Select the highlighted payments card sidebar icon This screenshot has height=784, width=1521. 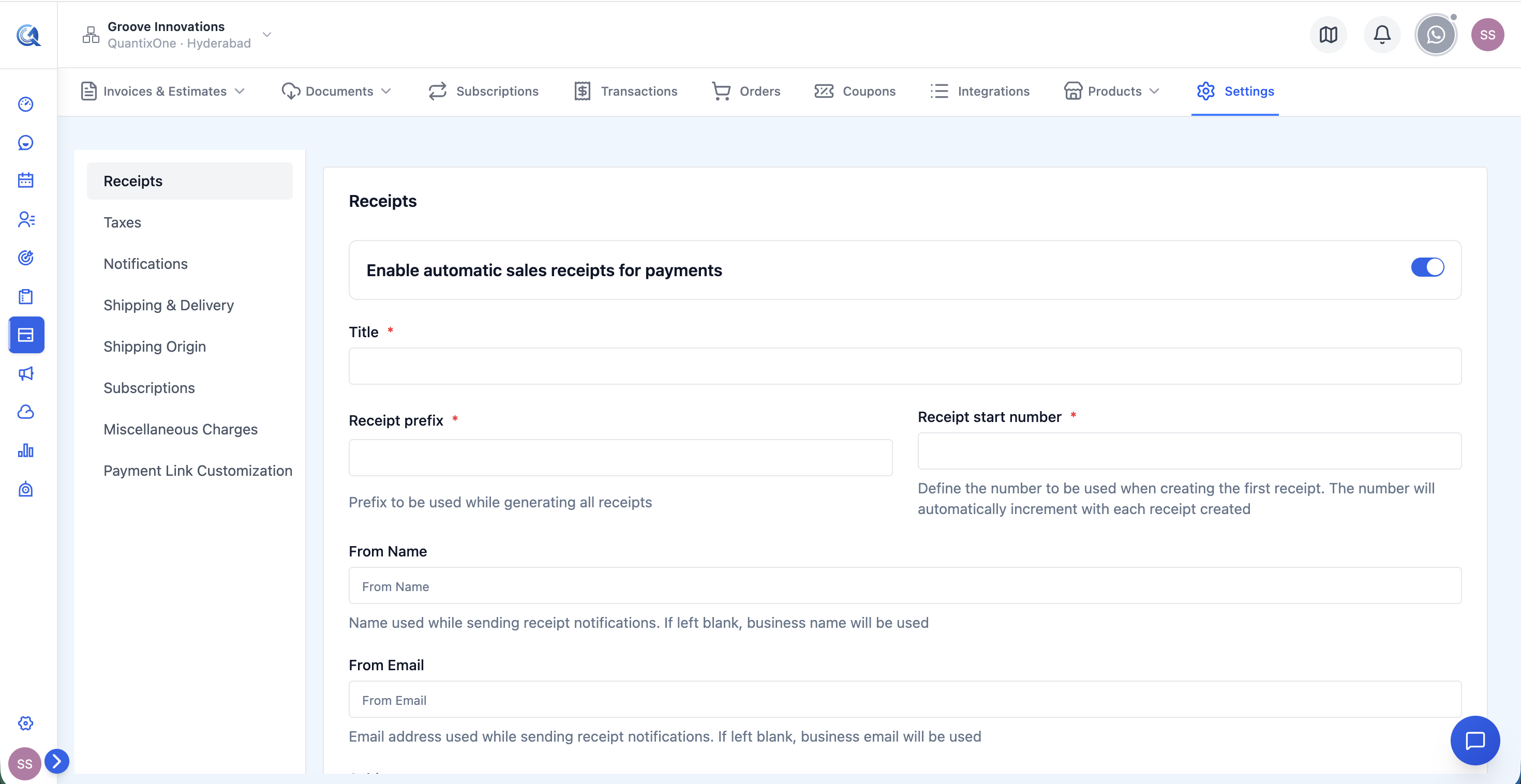pos(26,335)
